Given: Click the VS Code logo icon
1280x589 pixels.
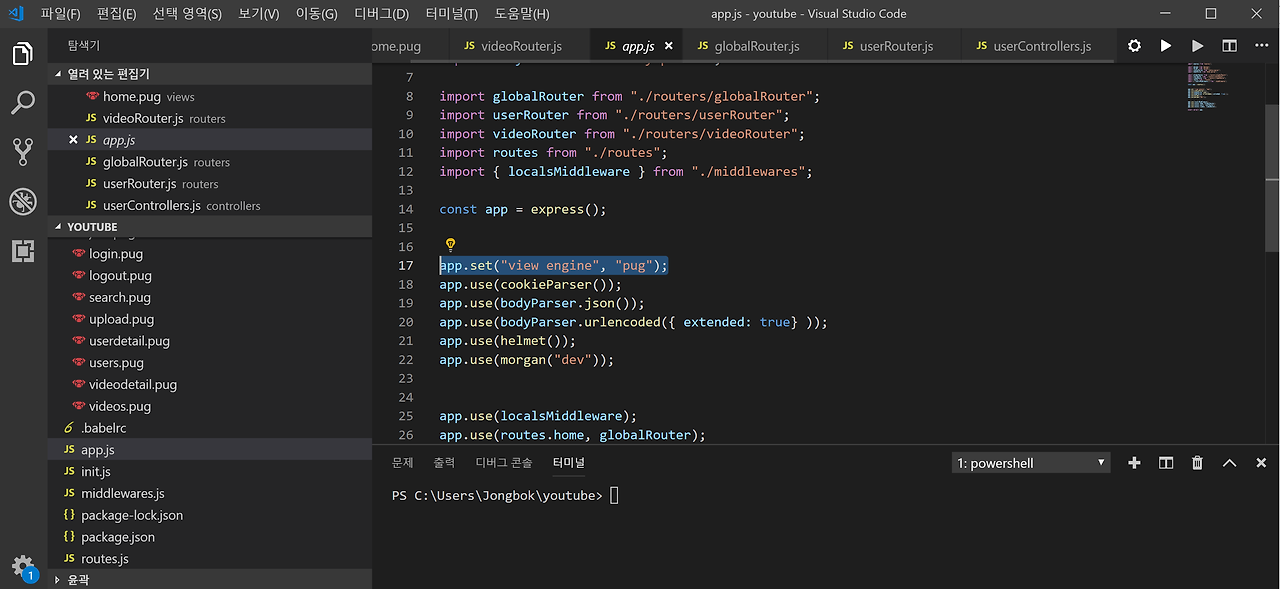Looking at the screenshot, I should click(x=15, y=14).
